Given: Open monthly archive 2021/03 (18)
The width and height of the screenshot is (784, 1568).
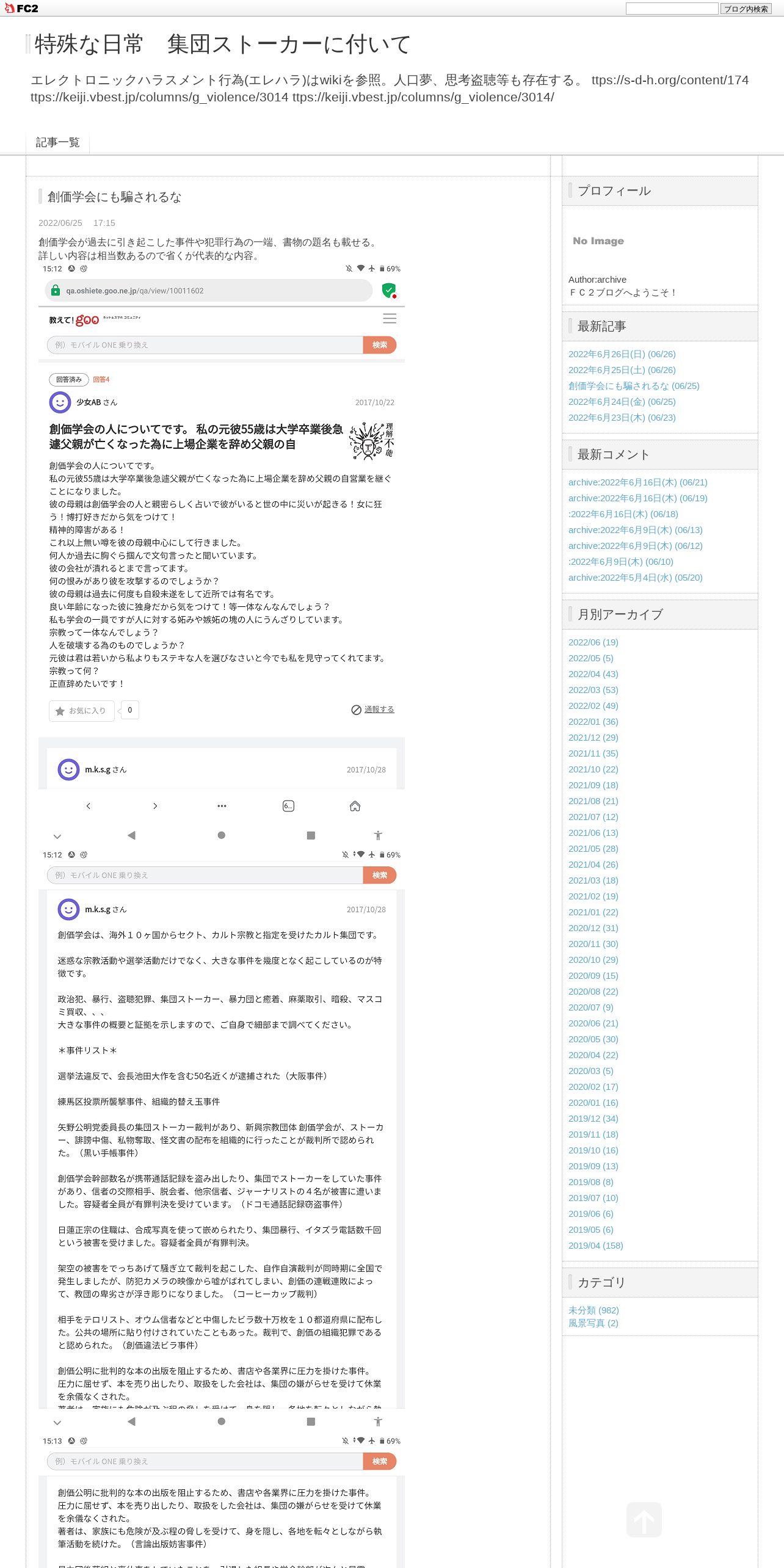Looking at the screenshot, I should 593,880.
